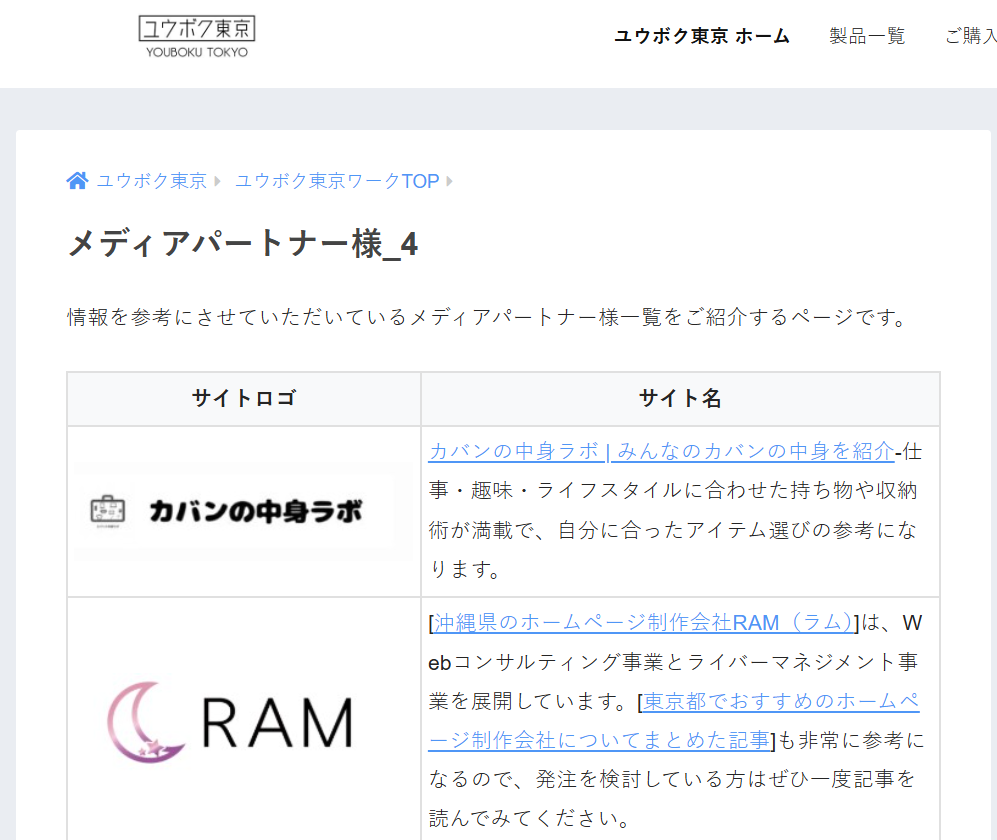Open ユウボク東京 ホーム nav item
The width and height of the screenshot is (997, 840).
coord(702,36)
